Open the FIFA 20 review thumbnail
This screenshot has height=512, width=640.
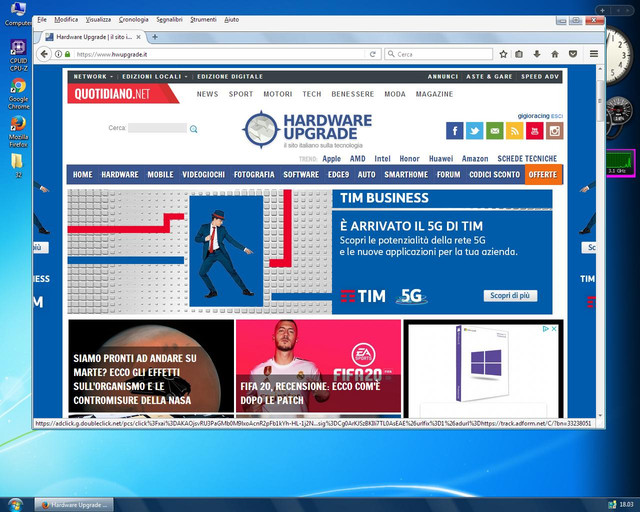[x=318, y=366]
